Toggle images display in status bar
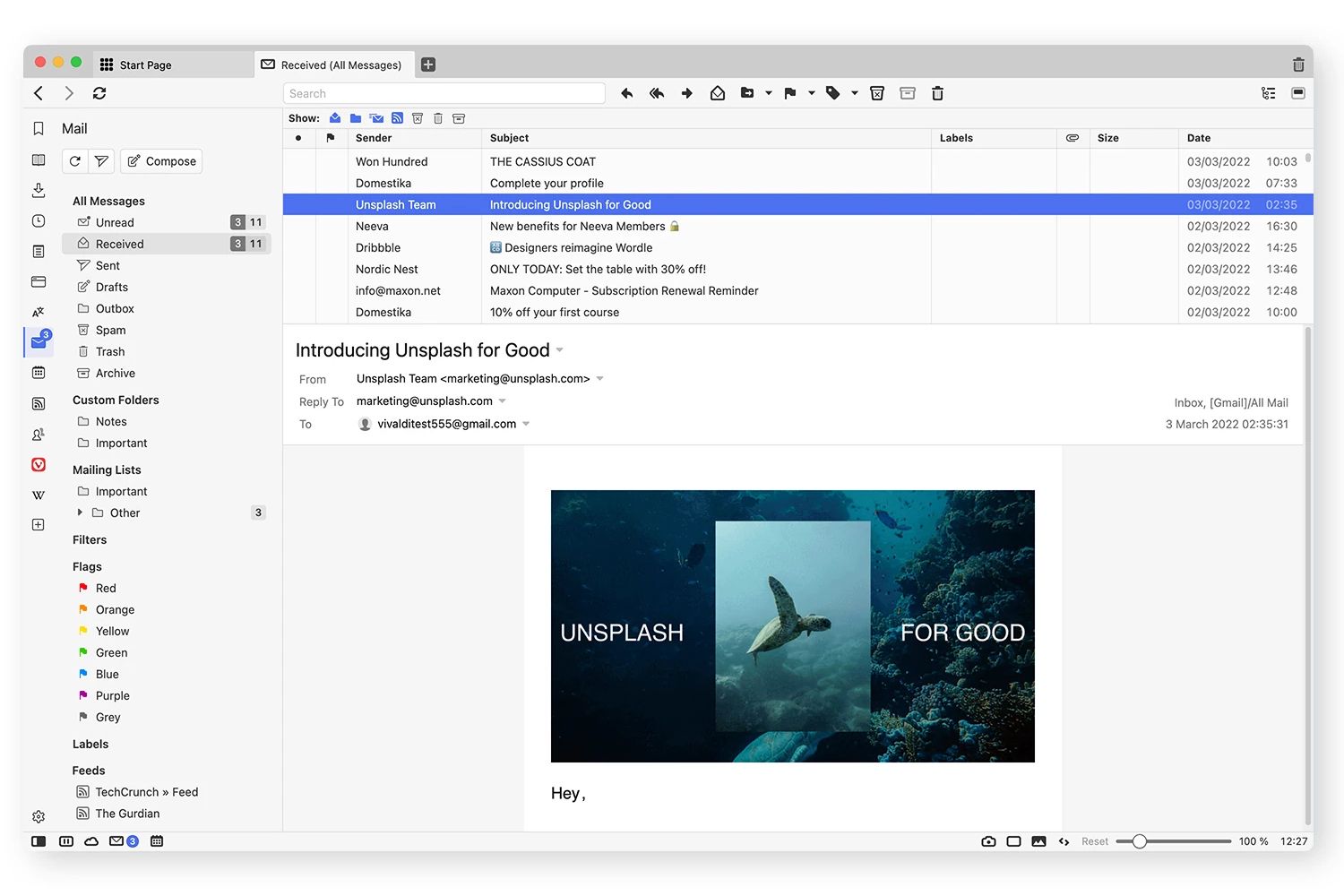 [1038, 841]
